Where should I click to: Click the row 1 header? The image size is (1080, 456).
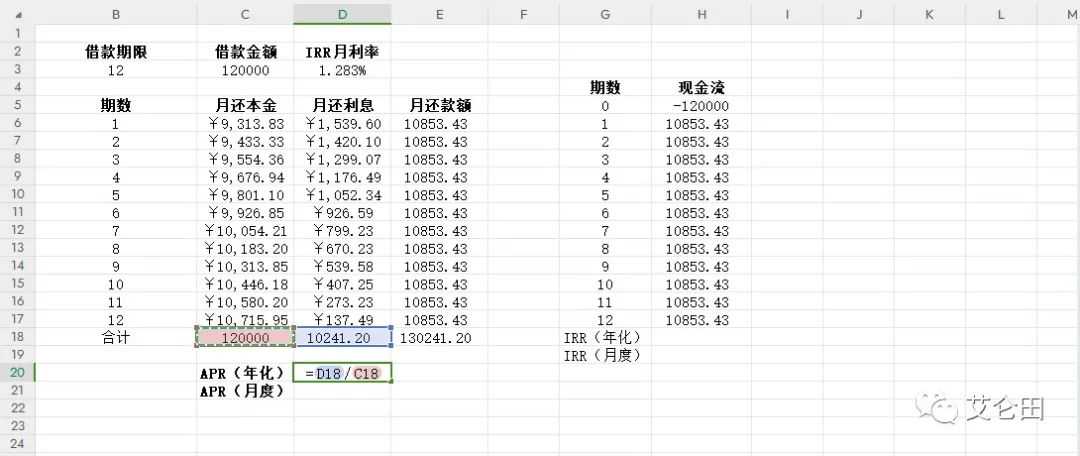[x=17, y=34]
